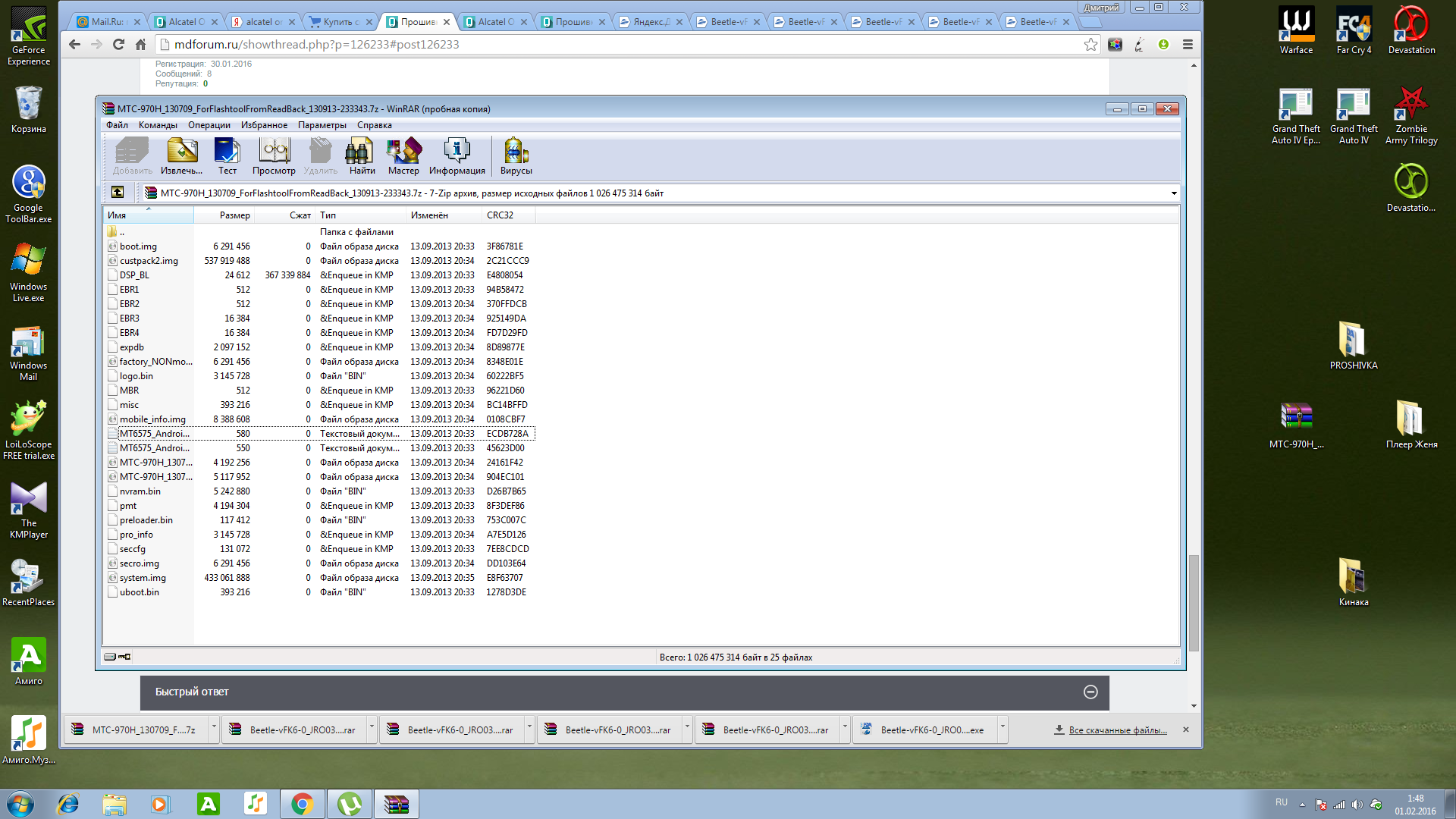
Task: Click the Test (Тест) toolbar icon
Action: pyautogui.click(x=227, y=155)
